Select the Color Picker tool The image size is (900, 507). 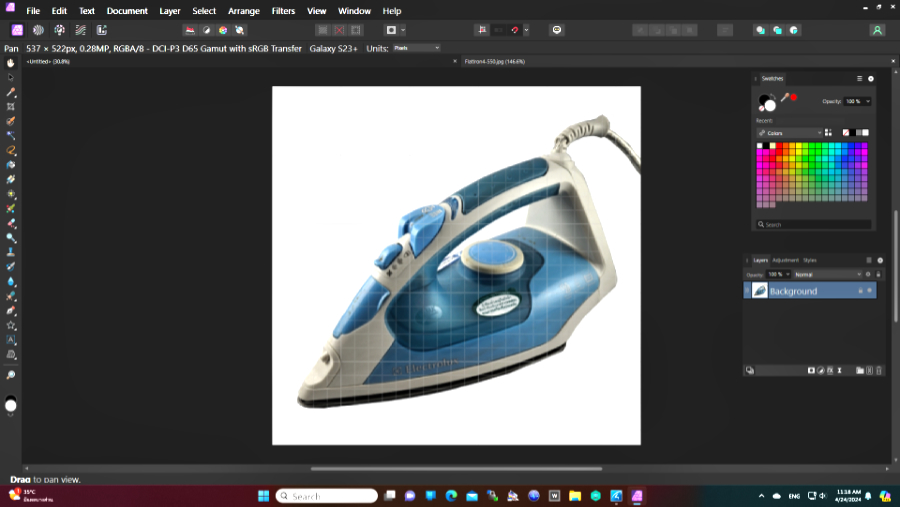(11, 92)
